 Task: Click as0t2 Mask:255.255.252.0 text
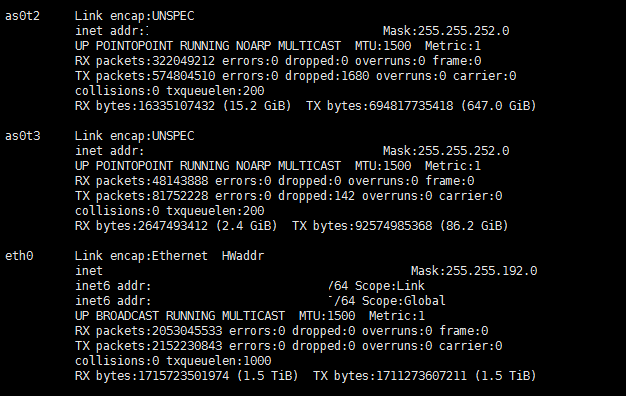pos(446,31)
